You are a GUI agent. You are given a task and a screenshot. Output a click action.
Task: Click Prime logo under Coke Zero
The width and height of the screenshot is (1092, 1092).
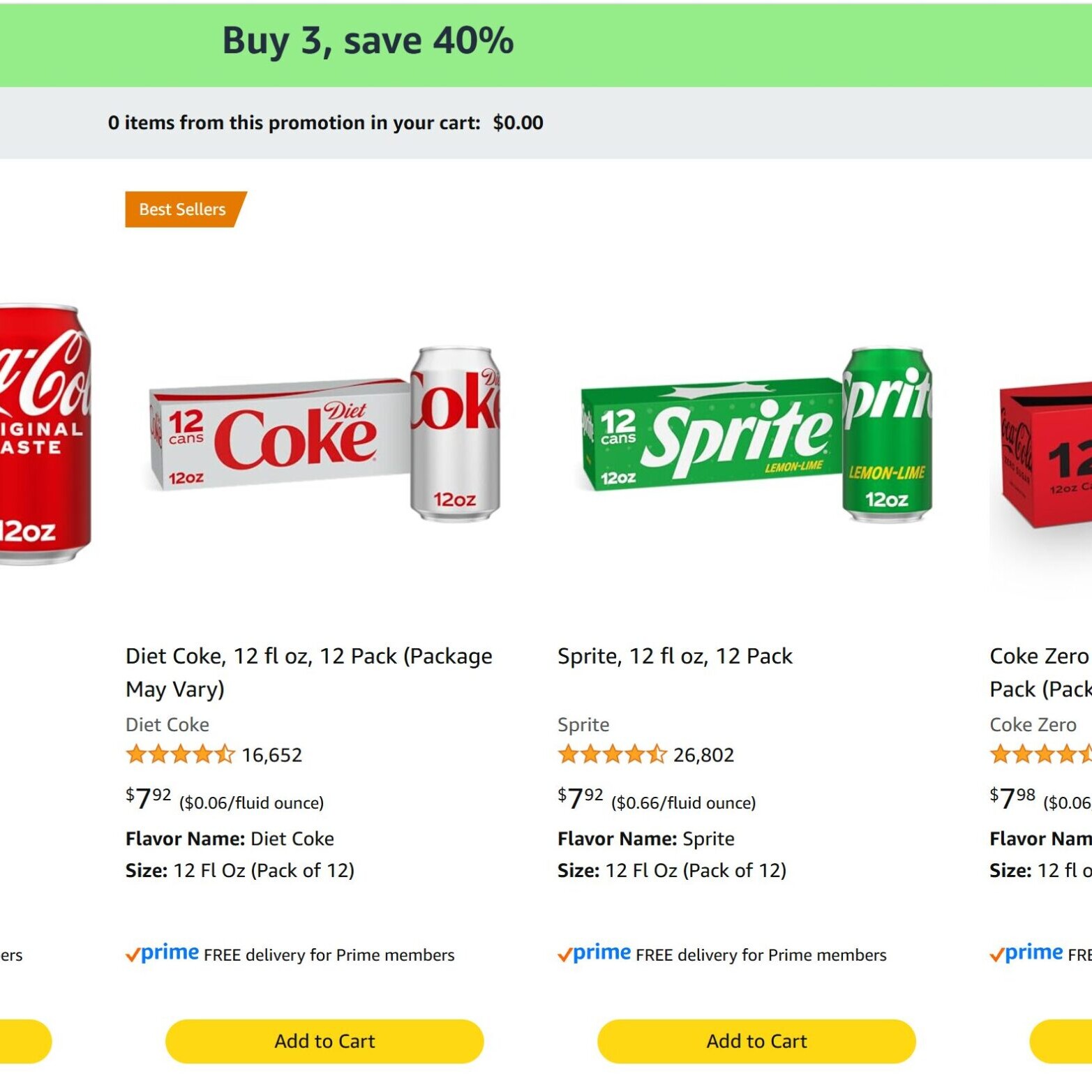tap(1027, 953)
